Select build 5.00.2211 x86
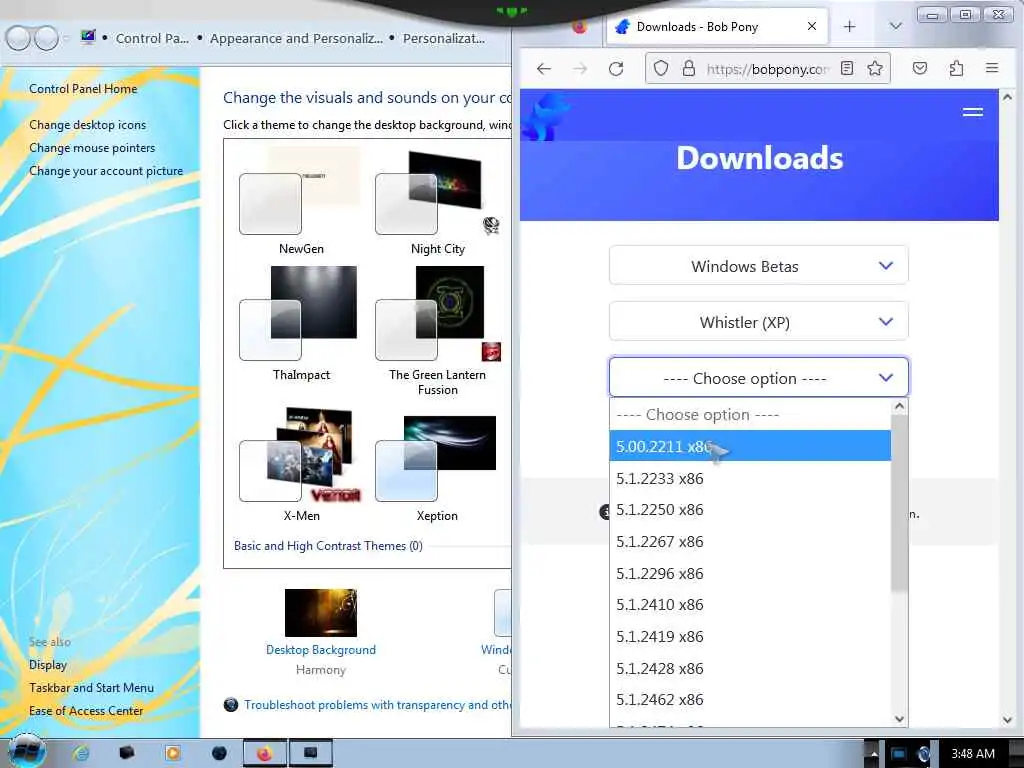 [x=750, y=446]
